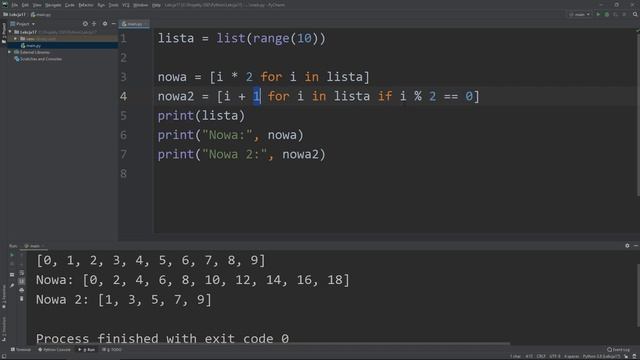This screenshot has height=360, width=640.
Task: Click Rerun green arrow in Run panel
Action: [x=12, y=255]
